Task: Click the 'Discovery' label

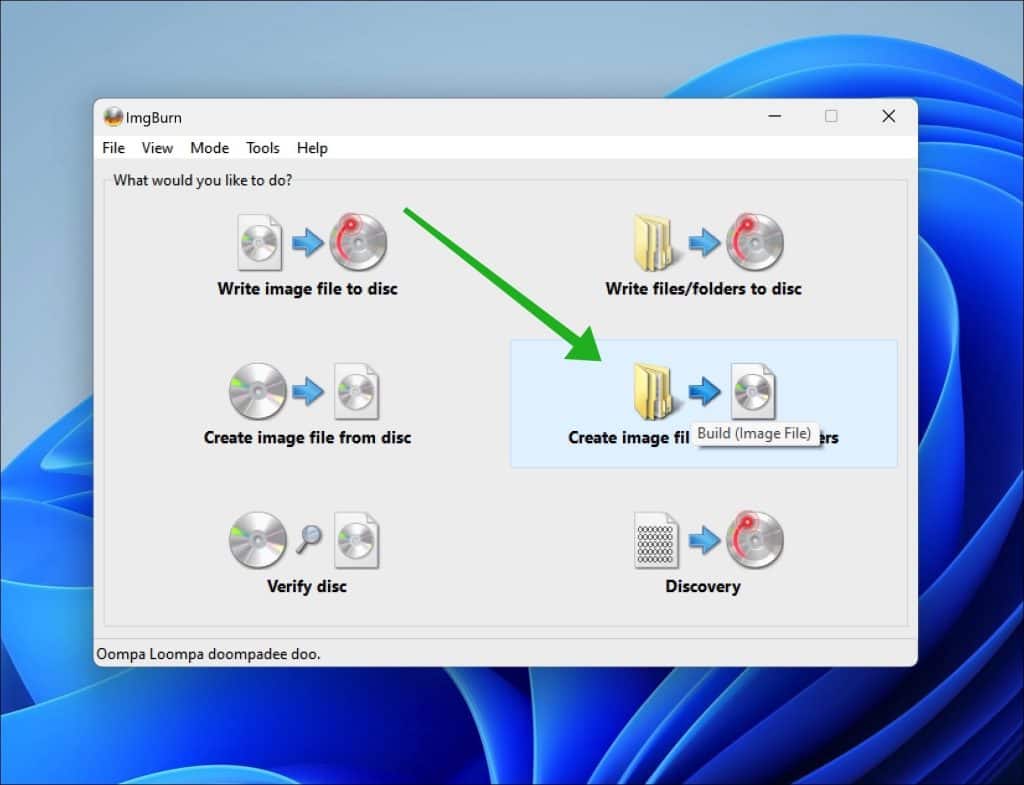Action: coord(703,586)
